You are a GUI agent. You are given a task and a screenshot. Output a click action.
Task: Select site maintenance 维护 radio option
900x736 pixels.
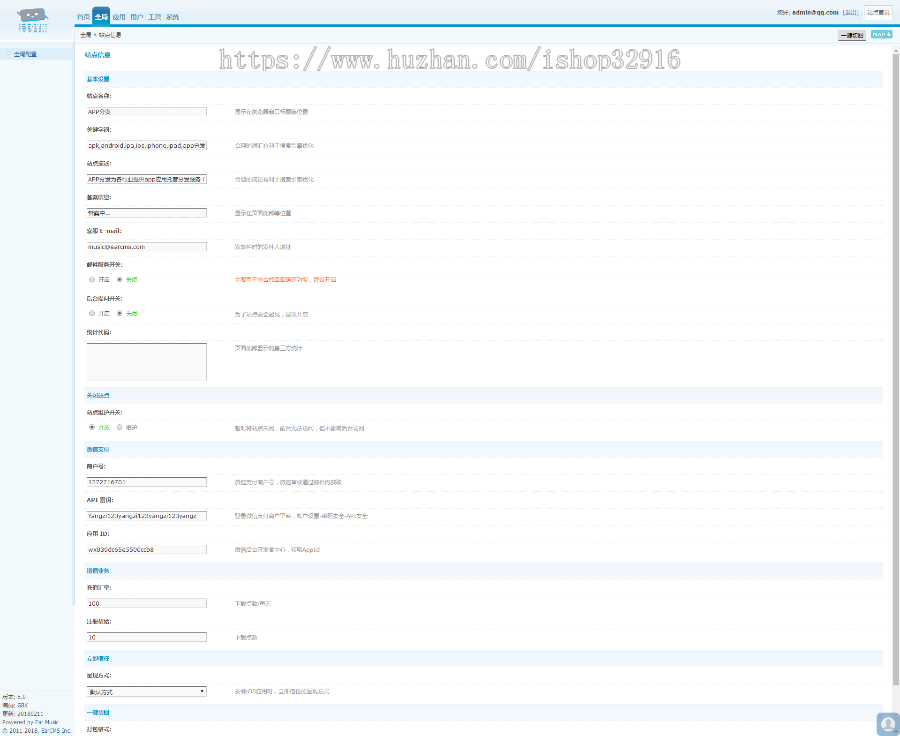119,427
